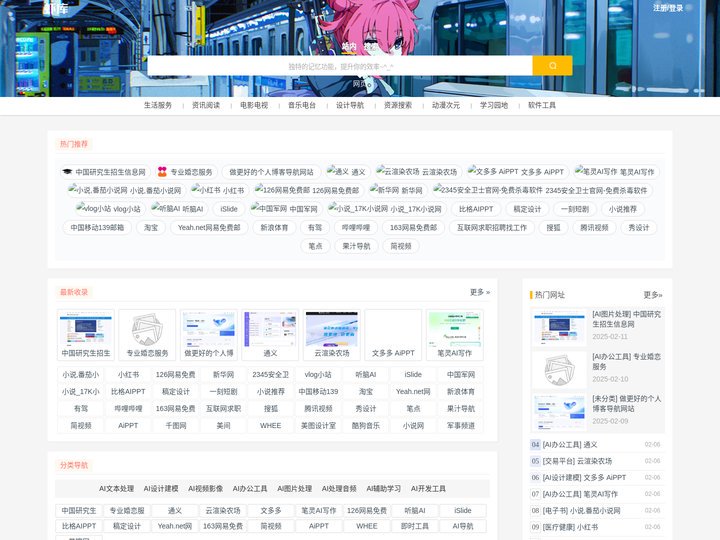The height and width of the screenshot is (540, 720).
Task: Click 更多 » link in 最新收录
Action: (x=480, y=292)
